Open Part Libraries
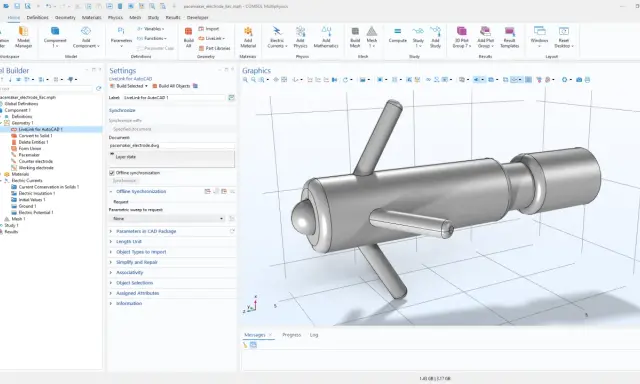 pyautogui.click(x=214, y=48)
